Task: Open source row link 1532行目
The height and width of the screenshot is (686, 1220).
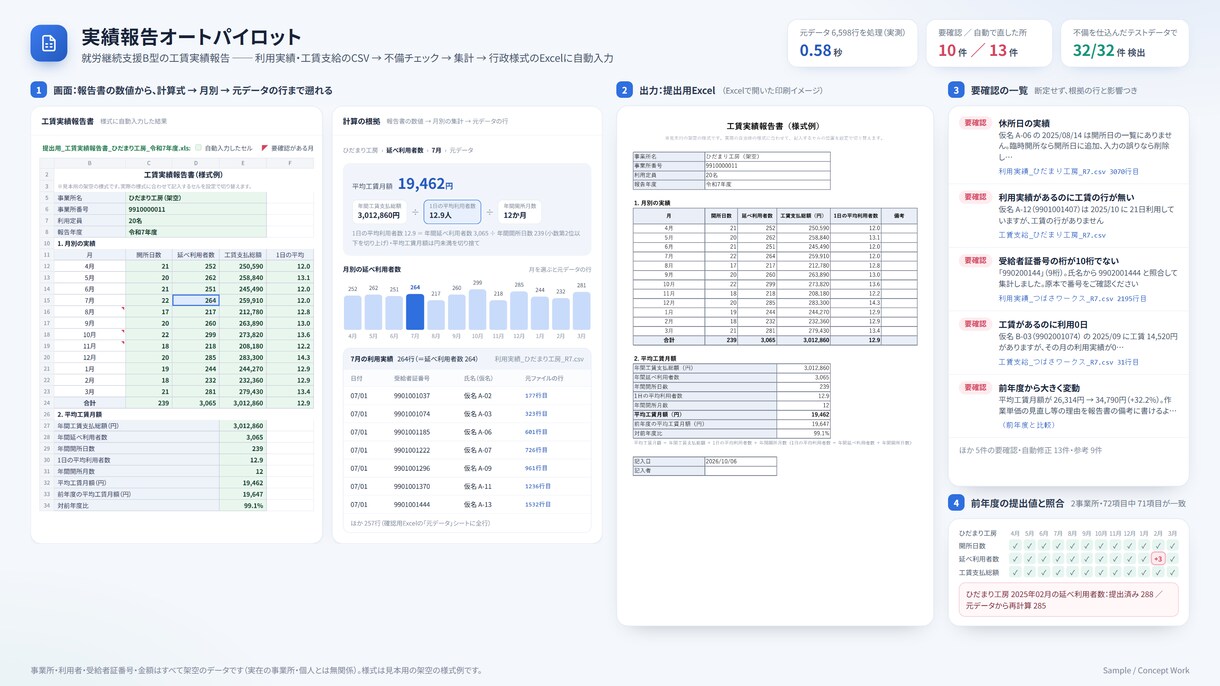Action: [x=538, y=504]
